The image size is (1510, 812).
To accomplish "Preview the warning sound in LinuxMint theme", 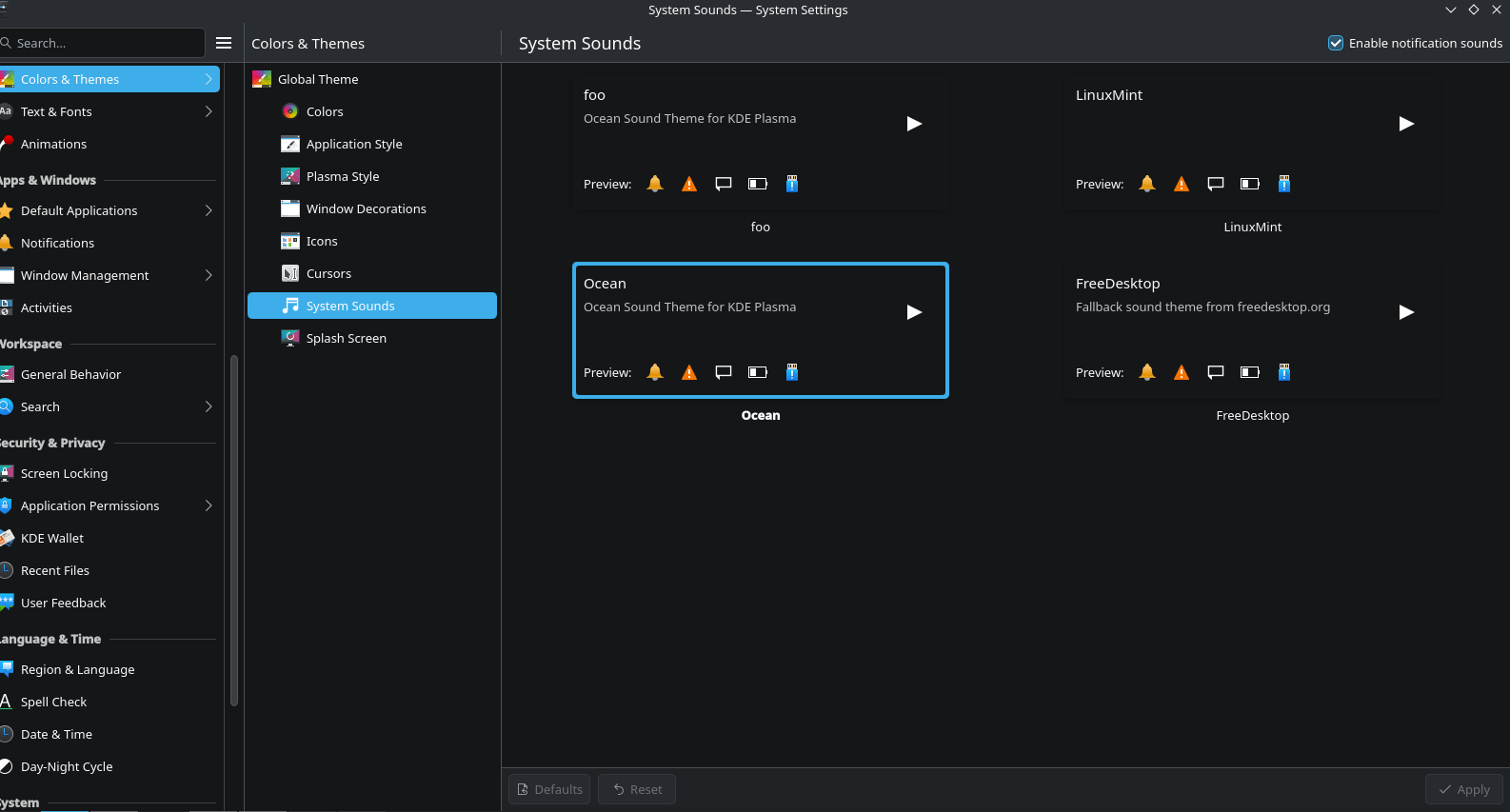I will click(1182, 184).
